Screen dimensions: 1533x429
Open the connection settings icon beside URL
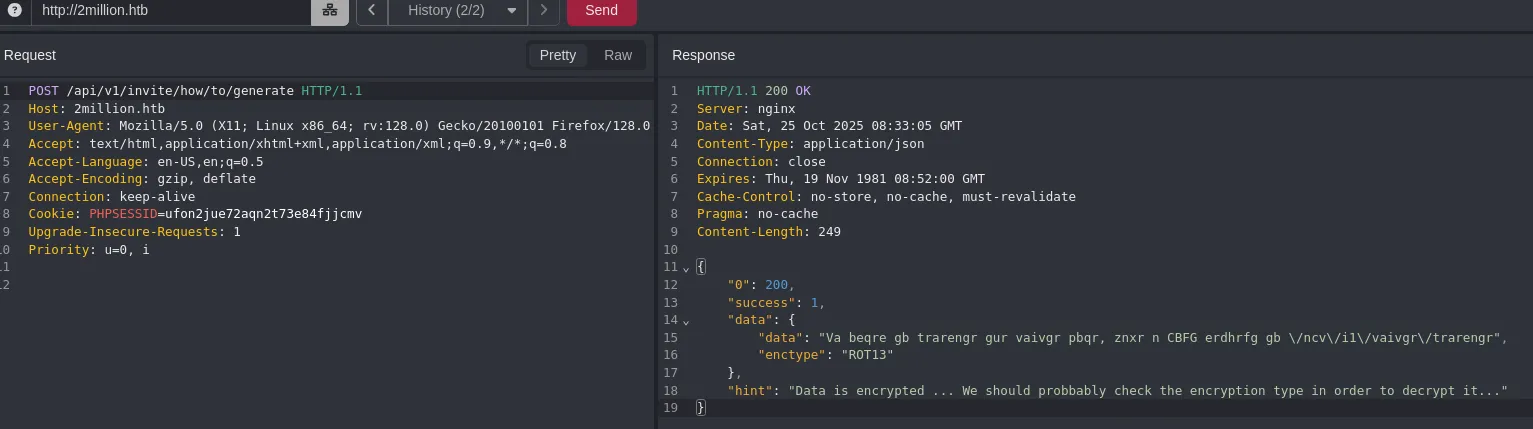point(329,11)
